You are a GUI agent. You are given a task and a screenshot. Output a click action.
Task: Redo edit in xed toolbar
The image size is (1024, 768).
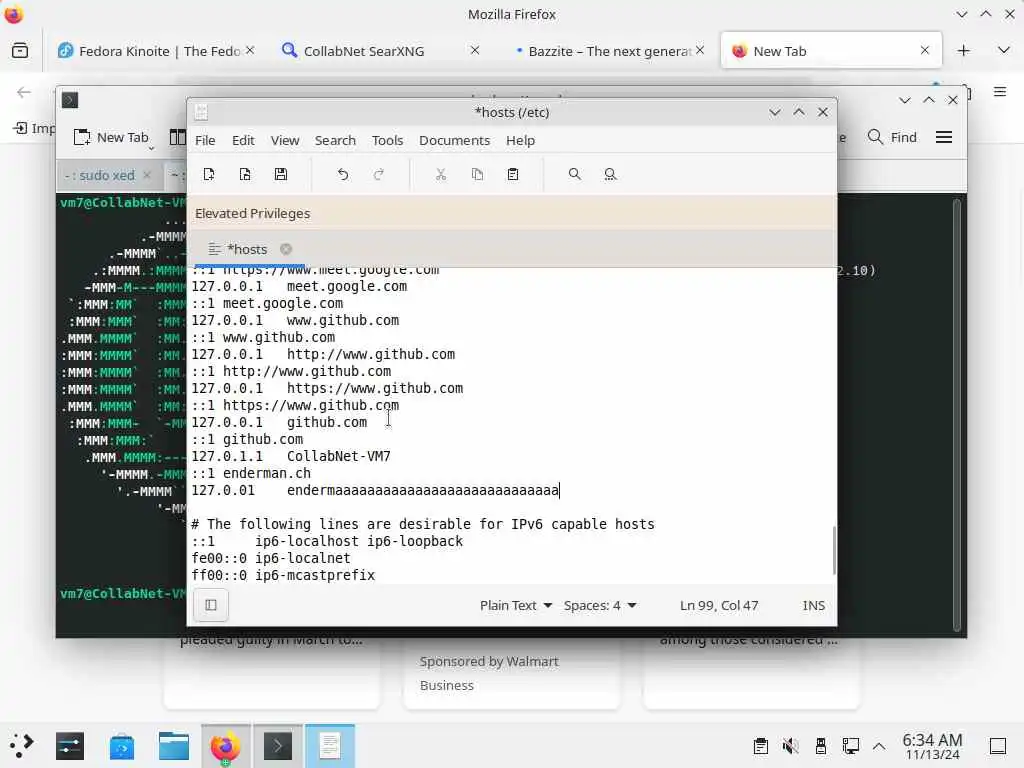379,174
